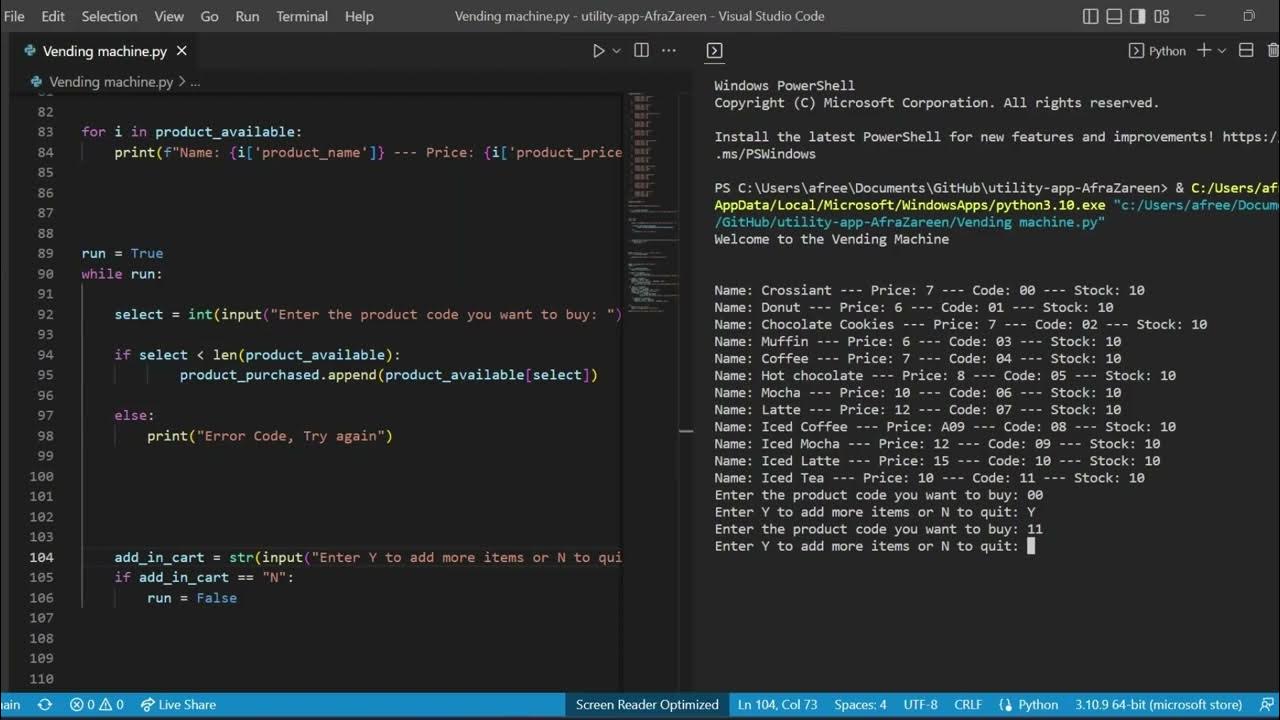Click the PSWindows link in the terminal
This screenshot has width=1280, height=720.
[x=765, y=154]
